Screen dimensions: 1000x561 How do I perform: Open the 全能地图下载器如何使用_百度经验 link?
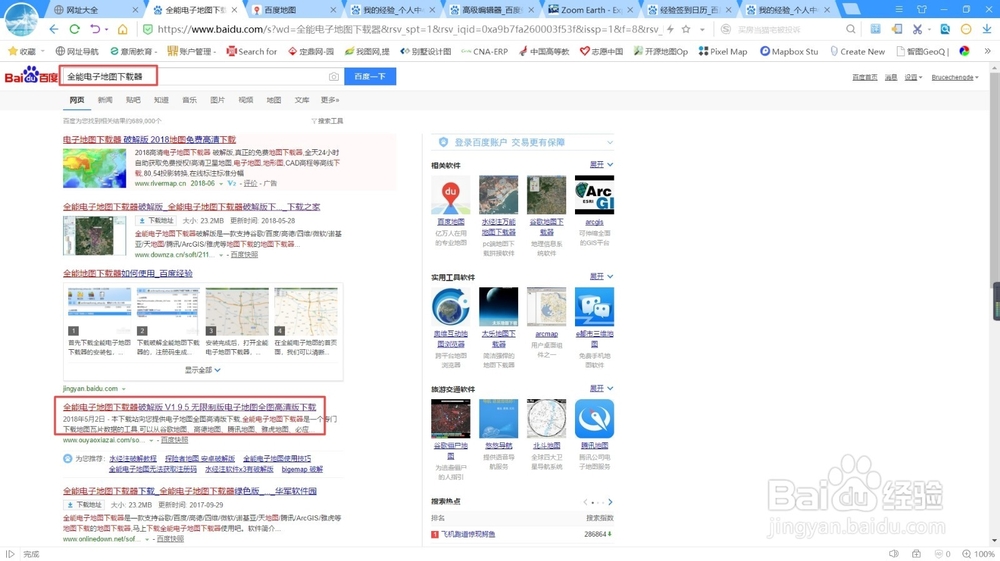(x=128, y=273)
